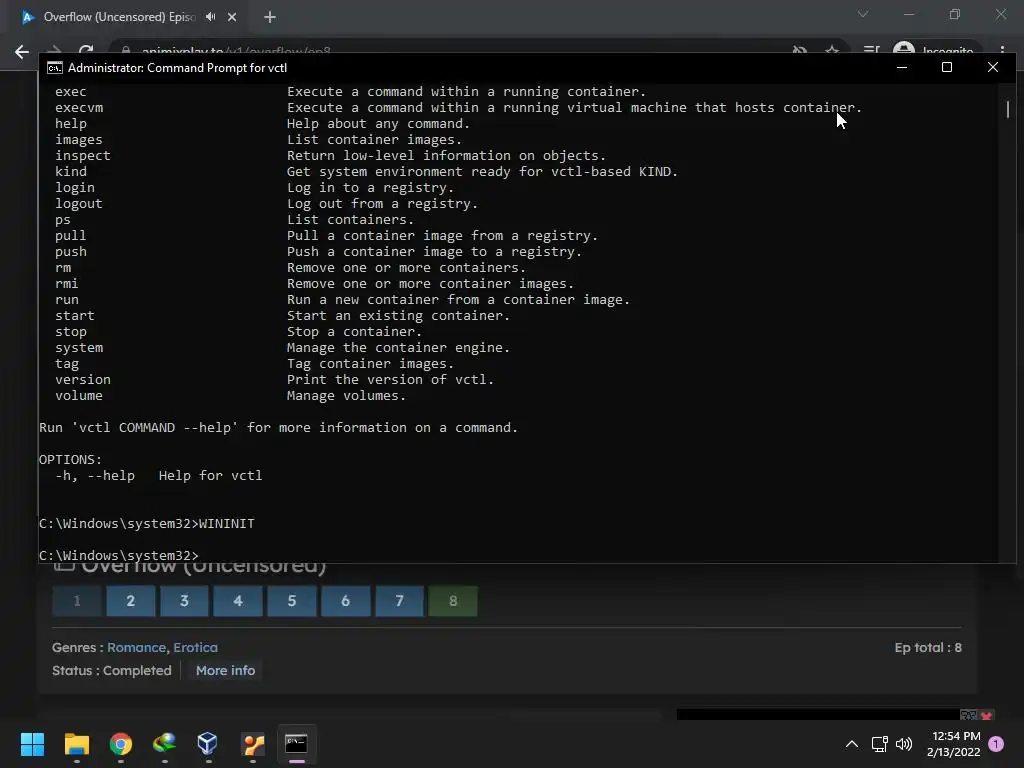Mute the Overflow browser tab audio
Viewport: 1024px width, 768px height.
[210, 17]
